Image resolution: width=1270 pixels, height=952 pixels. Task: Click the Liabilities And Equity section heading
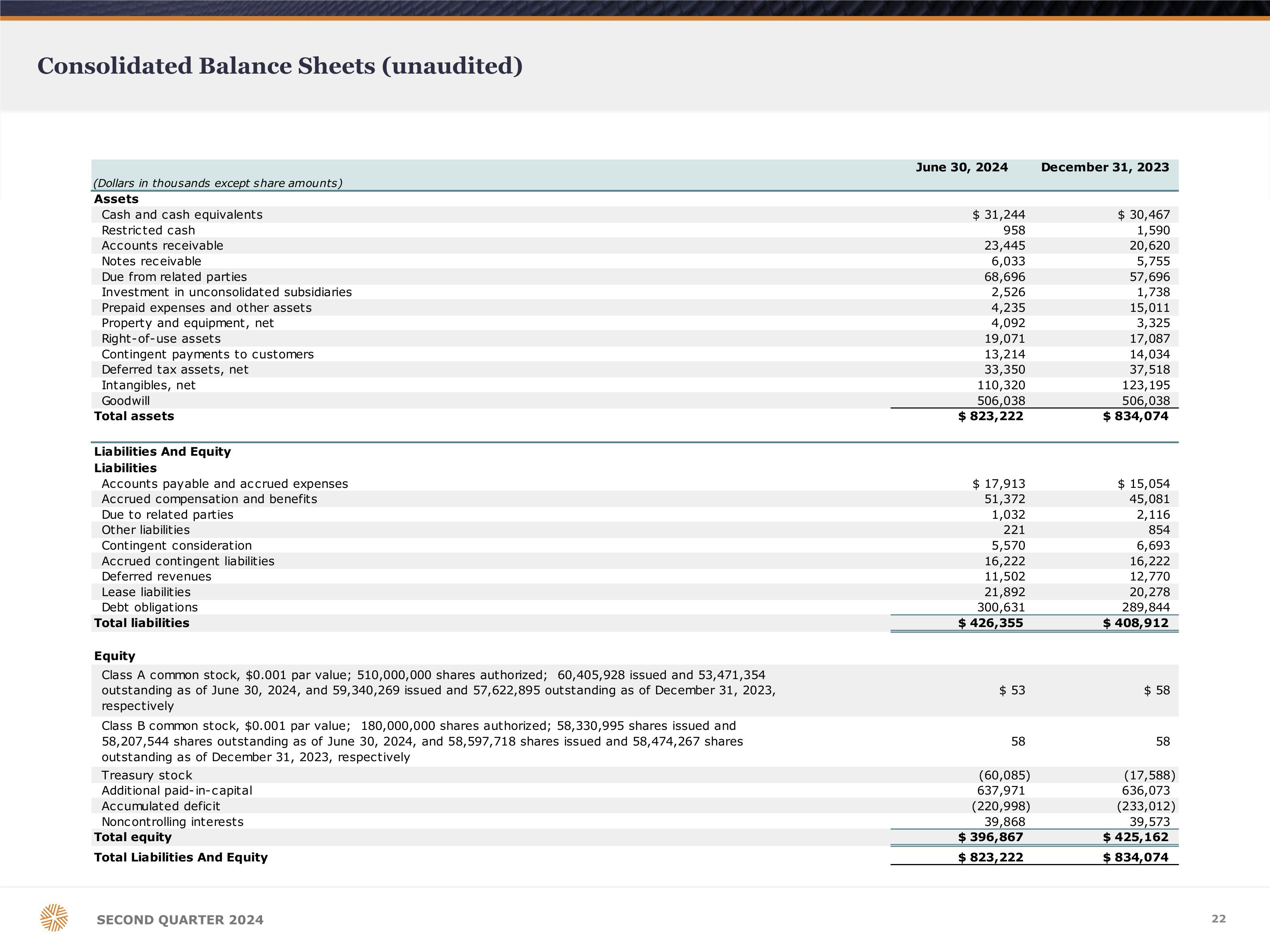[163, 451]
